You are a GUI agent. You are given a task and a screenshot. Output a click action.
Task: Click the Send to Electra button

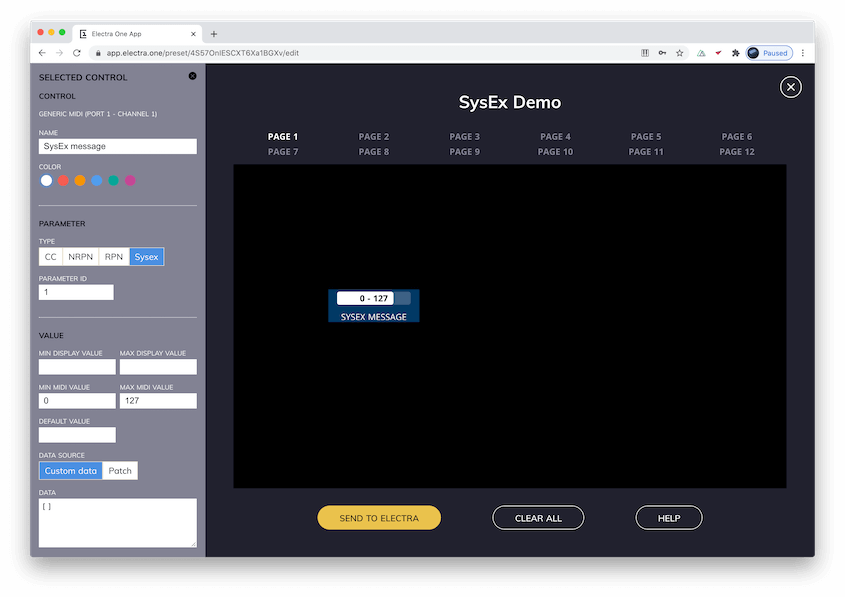pos(379,518)
